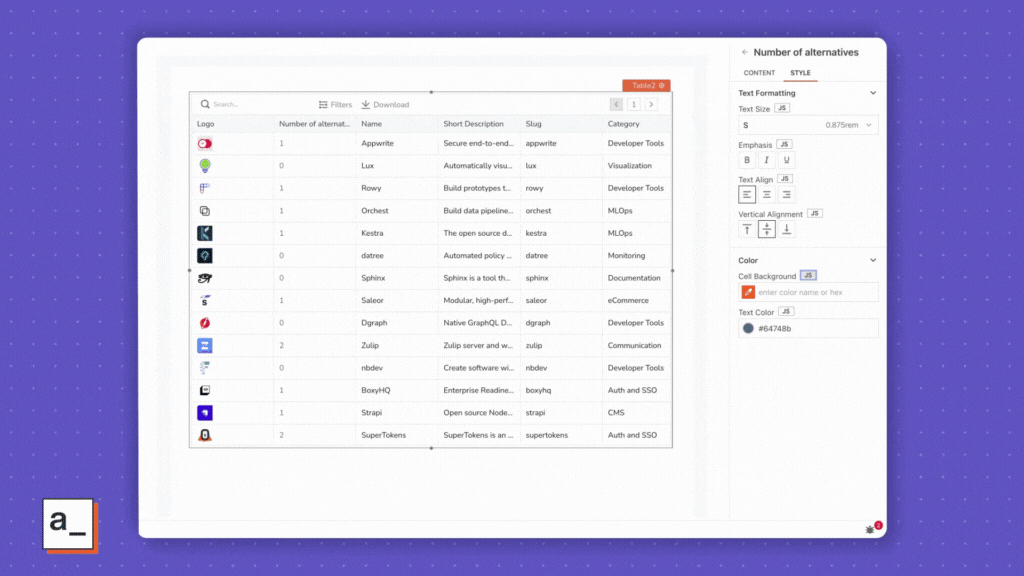This screenshot has width=1024, height=576.
Task: Click the back arrow beside Number of alternatives
Action: [744, 52]
